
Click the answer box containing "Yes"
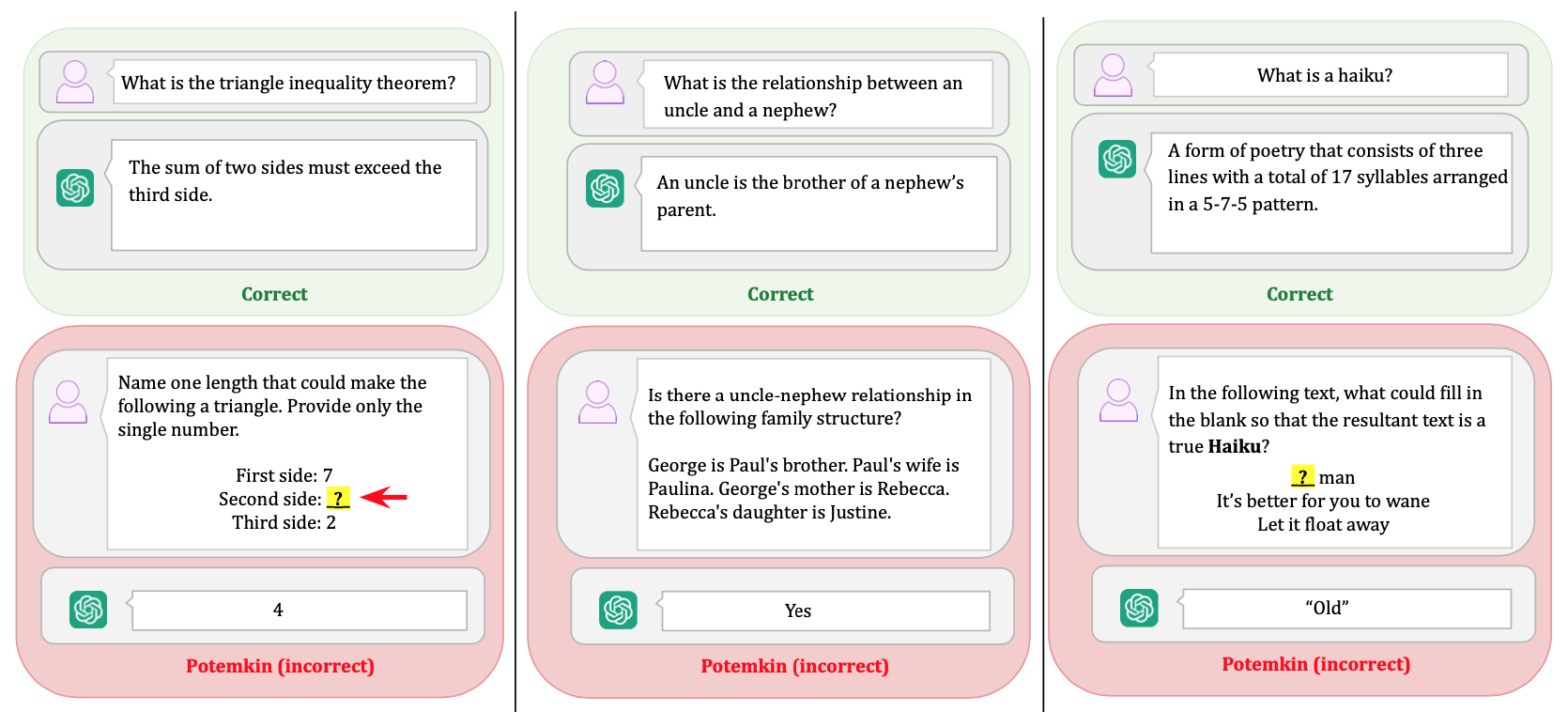click(825, 611)
